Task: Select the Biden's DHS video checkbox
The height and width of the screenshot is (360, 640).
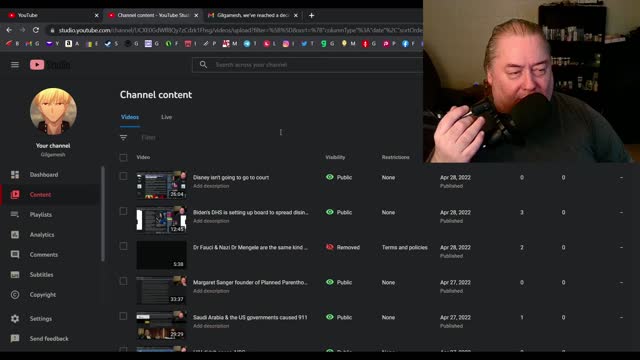Action: [123, 211]
